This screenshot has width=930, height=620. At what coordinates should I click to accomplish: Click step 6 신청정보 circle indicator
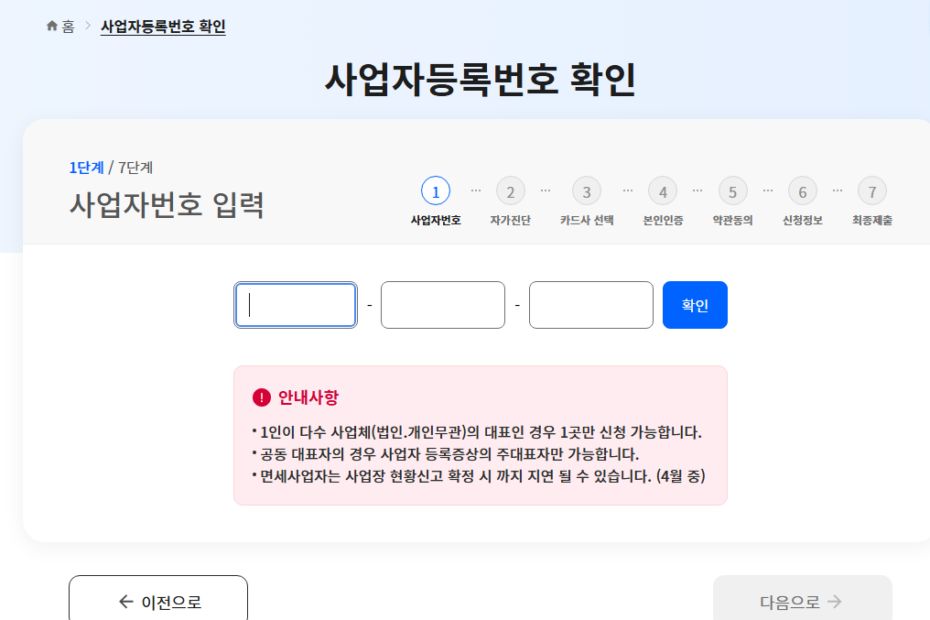(802, 190)
